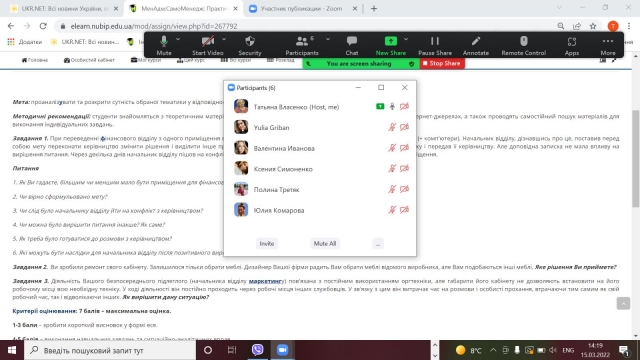The image size is (640, 360).
Task: Open Security shield menu
Action: pos(250,45)
